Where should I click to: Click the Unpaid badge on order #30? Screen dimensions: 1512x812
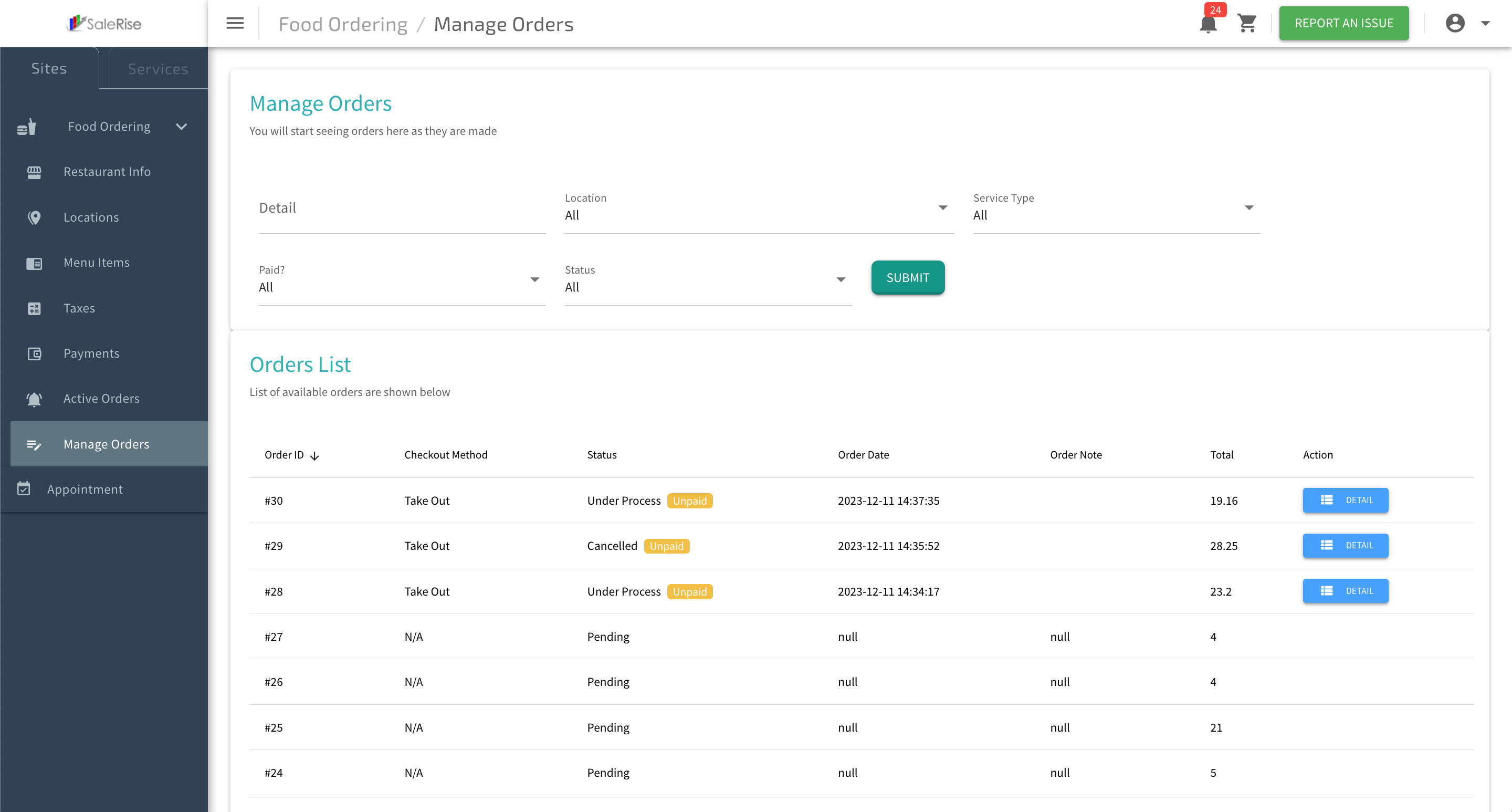(690, 501)
